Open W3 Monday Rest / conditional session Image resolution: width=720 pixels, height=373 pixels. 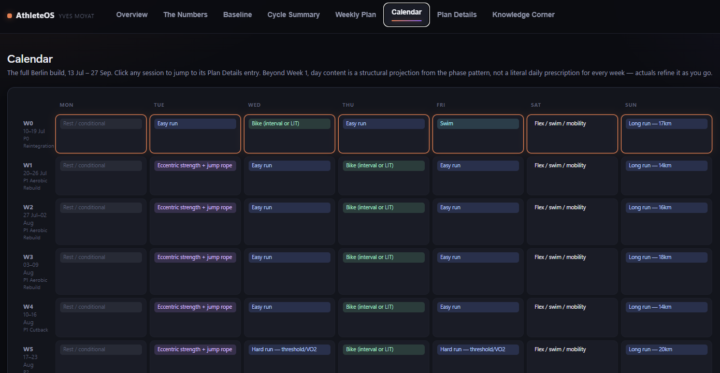(101, 257)
